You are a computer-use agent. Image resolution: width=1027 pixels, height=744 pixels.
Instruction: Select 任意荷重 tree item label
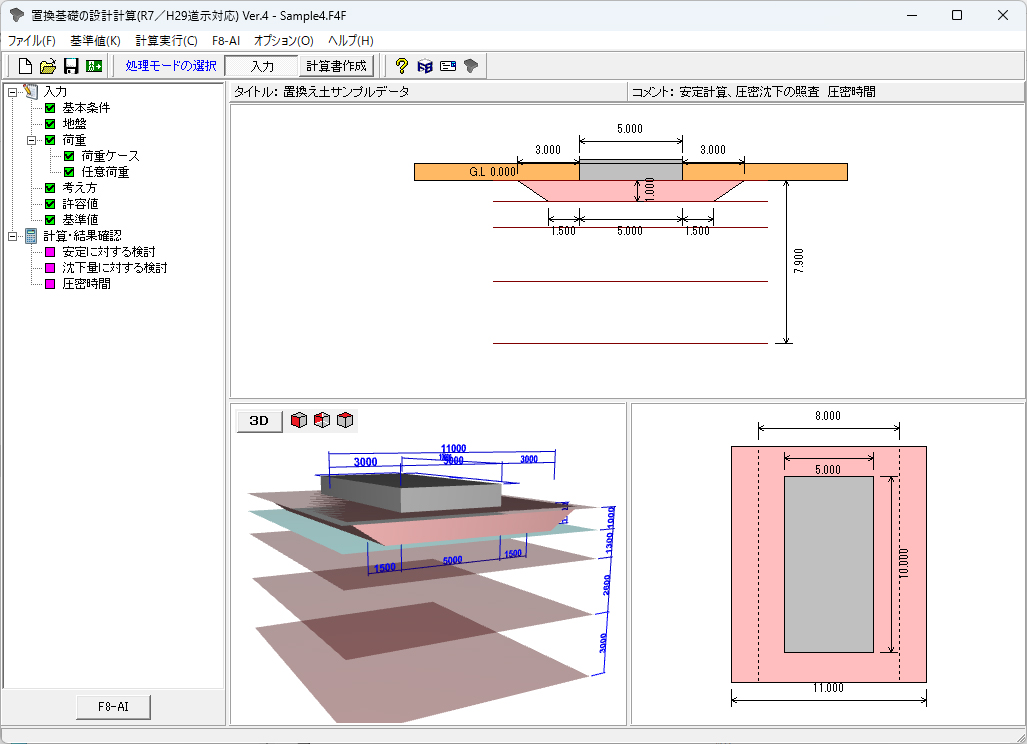click(x=105, y=172)
